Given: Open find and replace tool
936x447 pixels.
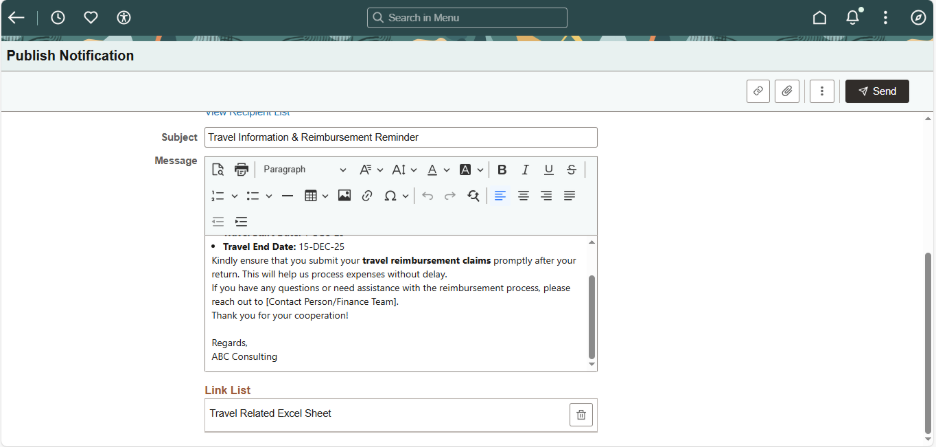Looking at the screenshot, I should [x=473, y=196].
